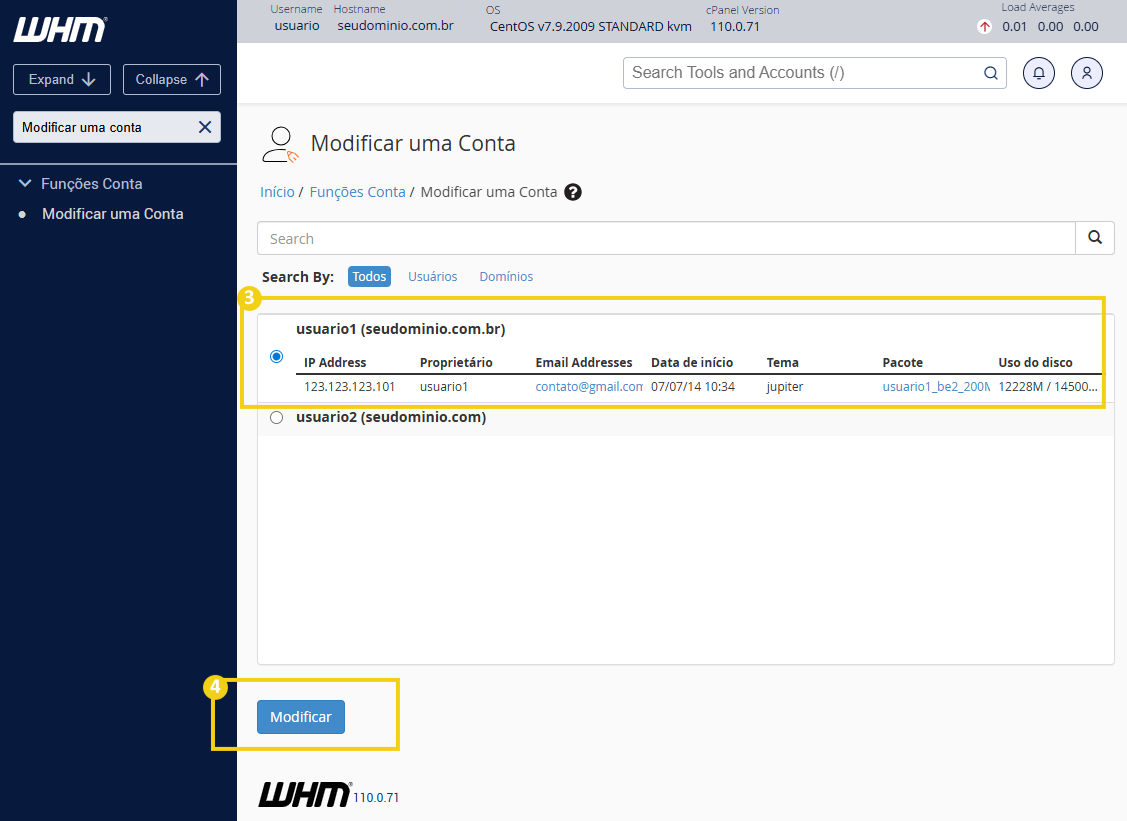Filter search by Domínios
The height and width of the screenshot is (821, 1127).
[506, 277]
